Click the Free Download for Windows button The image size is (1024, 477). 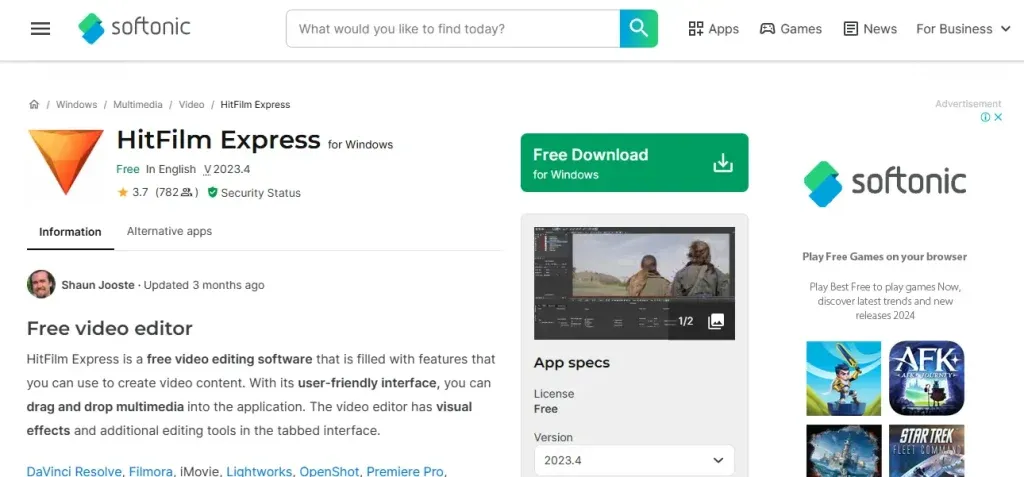click(x=634, y=163)
